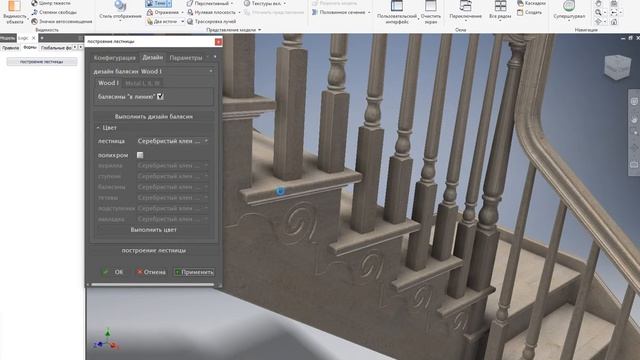Open the zoom tool dropdown arrow
Screen dimensions: 640x360
604,12
